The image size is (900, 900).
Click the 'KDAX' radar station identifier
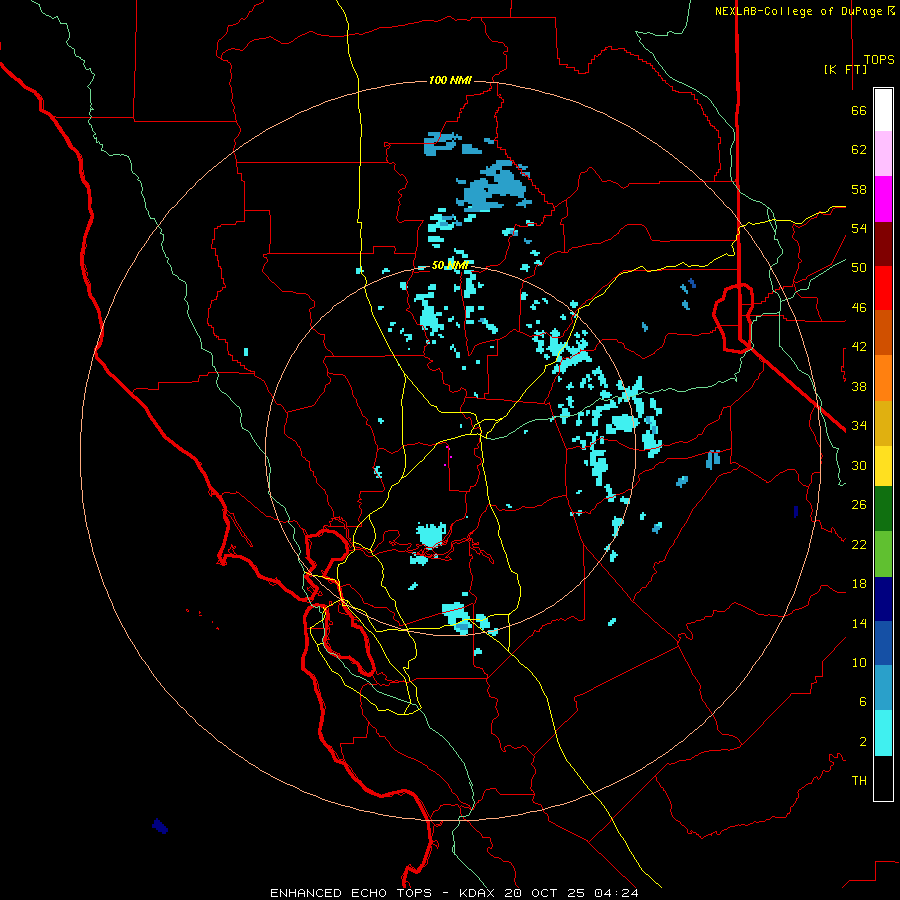point(479,893)
